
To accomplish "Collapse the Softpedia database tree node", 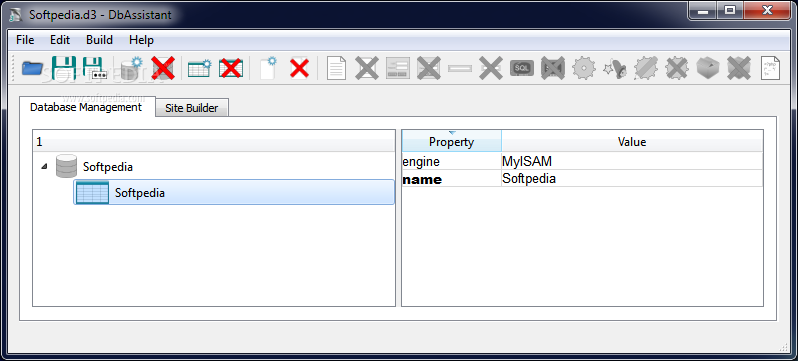I will [x=44, y=166].
